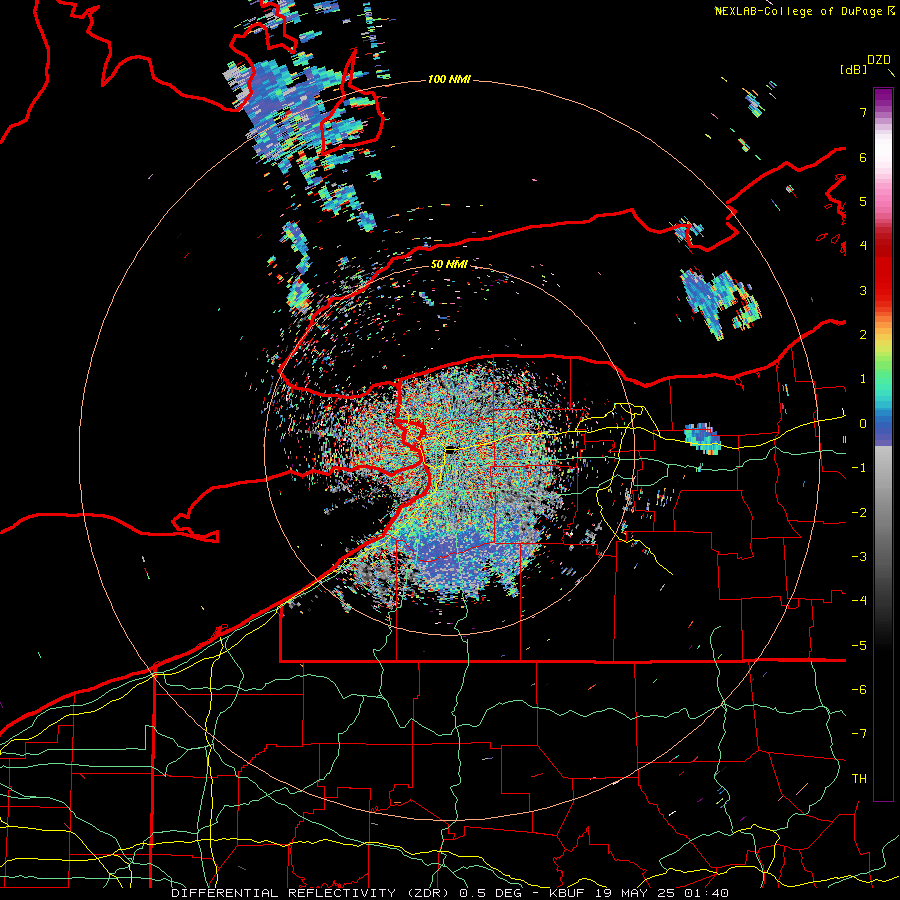Screen dimensions: 900x900
Task: Click the KBUF radar site center marker
Action: coord(450,449)
